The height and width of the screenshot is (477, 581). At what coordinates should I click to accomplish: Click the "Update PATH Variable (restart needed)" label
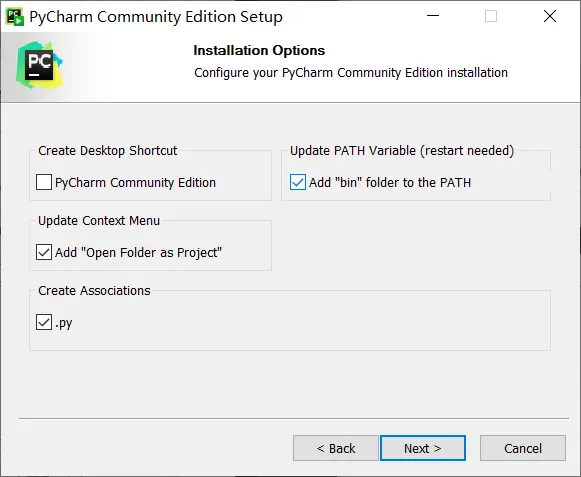402,150
